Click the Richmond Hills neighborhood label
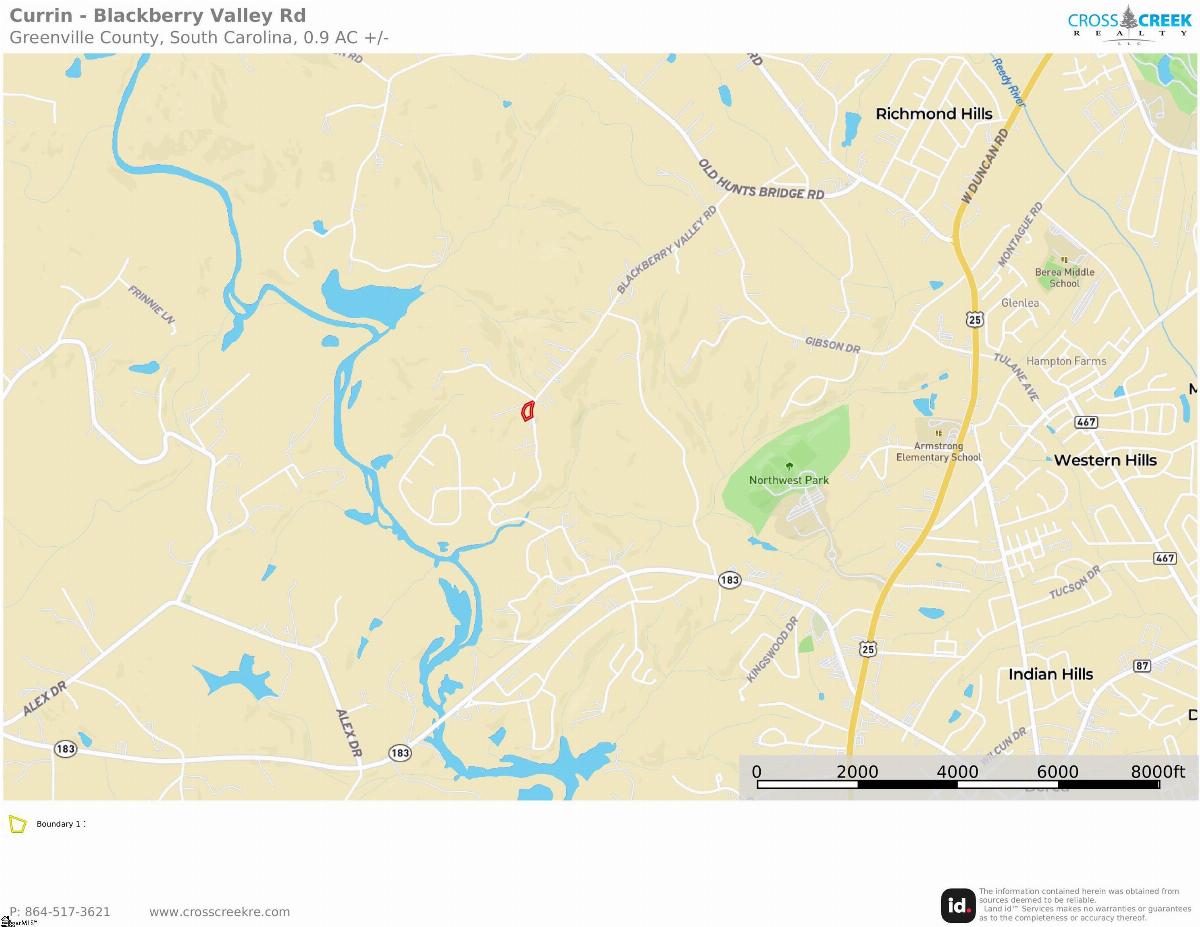Image resolution: width=1200 pixels, height=927 pixels. 934,114
